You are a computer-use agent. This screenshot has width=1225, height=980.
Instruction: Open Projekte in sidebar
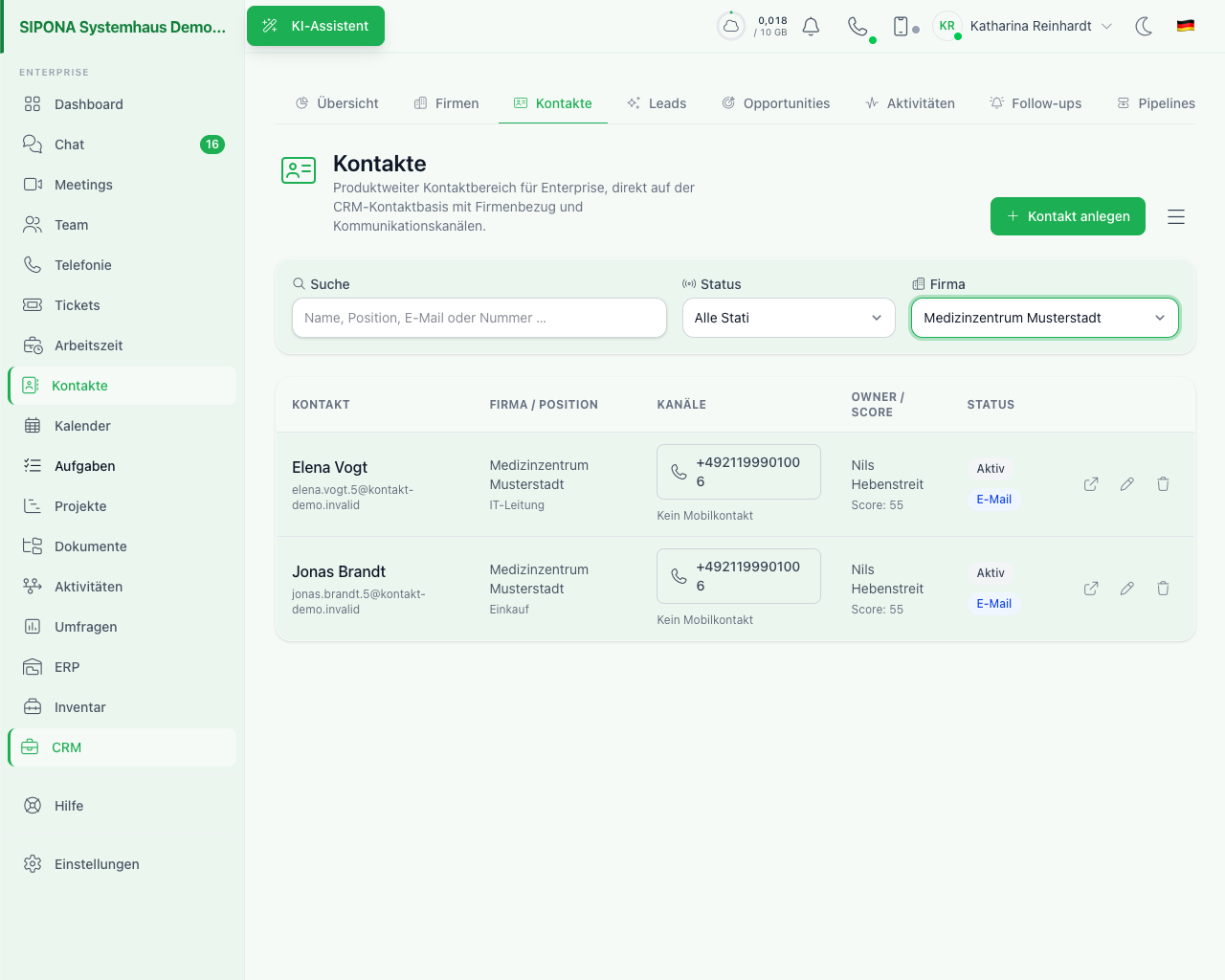click(x=122, y=506)
